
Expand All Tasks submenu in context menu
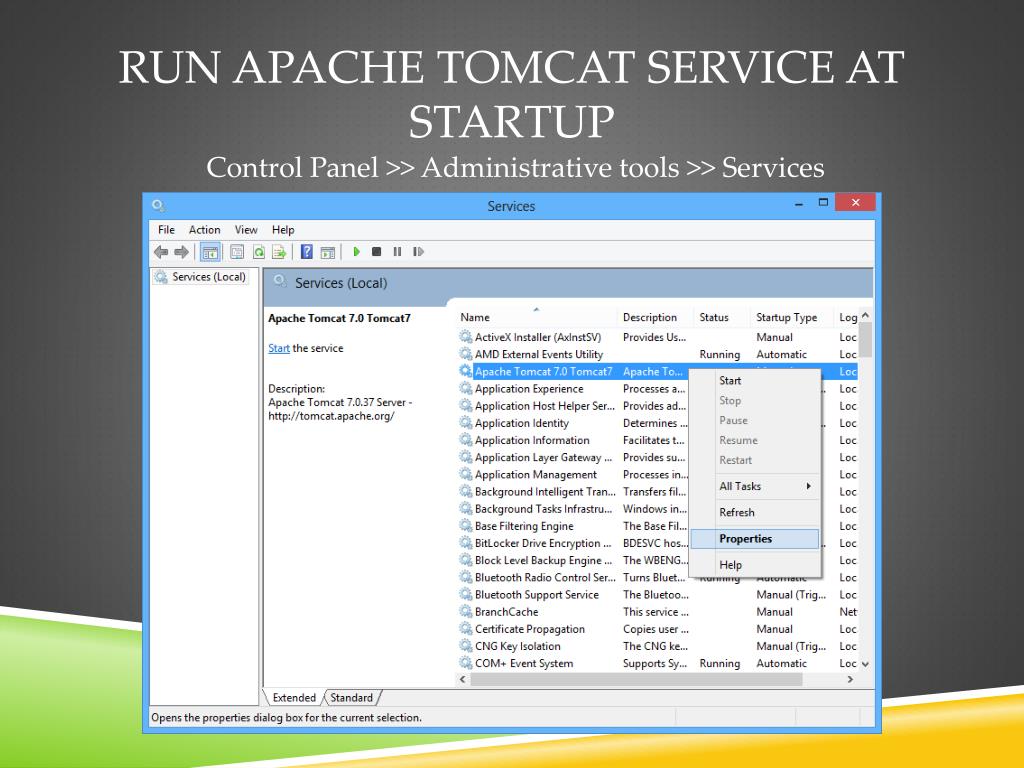click(755, 487)
